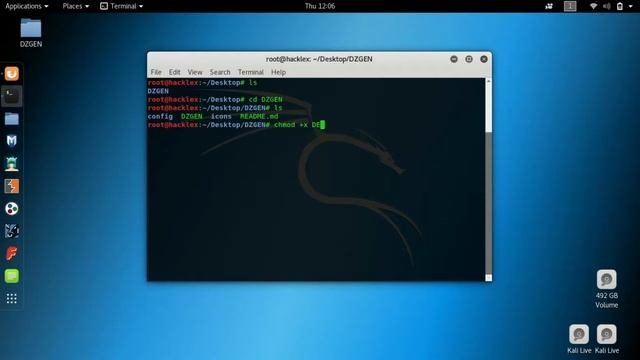Open the clock showing Thu 12:06
The height and width of the screenshot is (360, 640).
(x=320, y=6)
